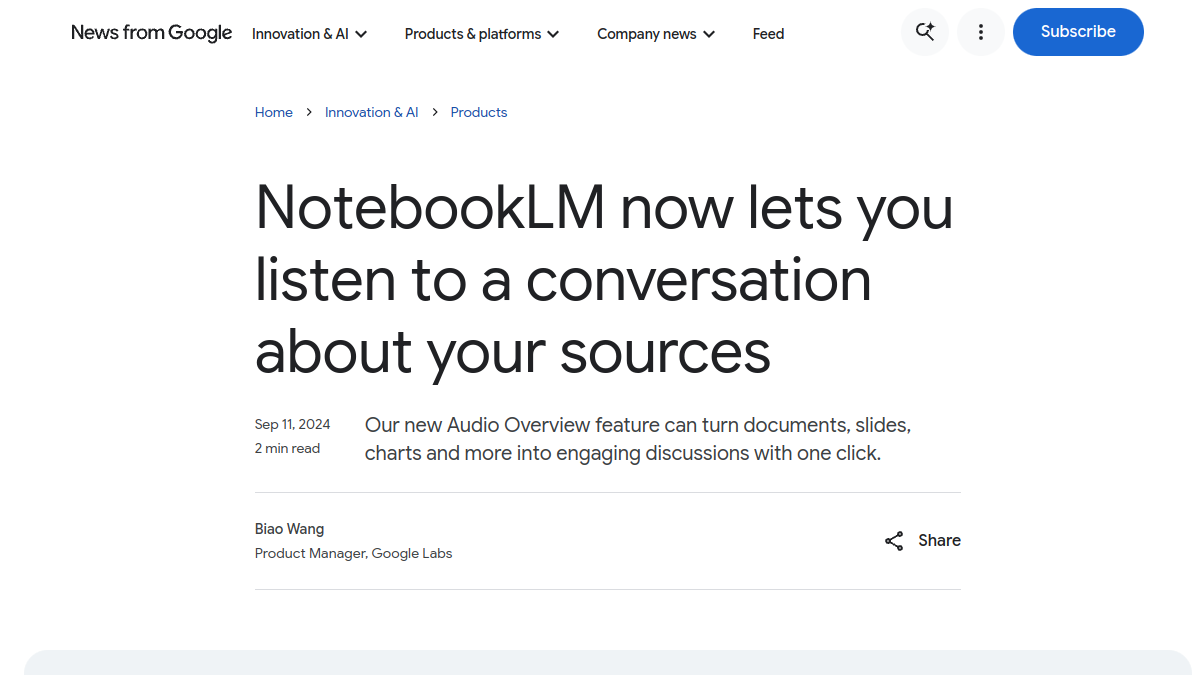Click Product Manager, Google Labs text
This screenshot has height=675, width=1200.
click(x=353, y=553)
